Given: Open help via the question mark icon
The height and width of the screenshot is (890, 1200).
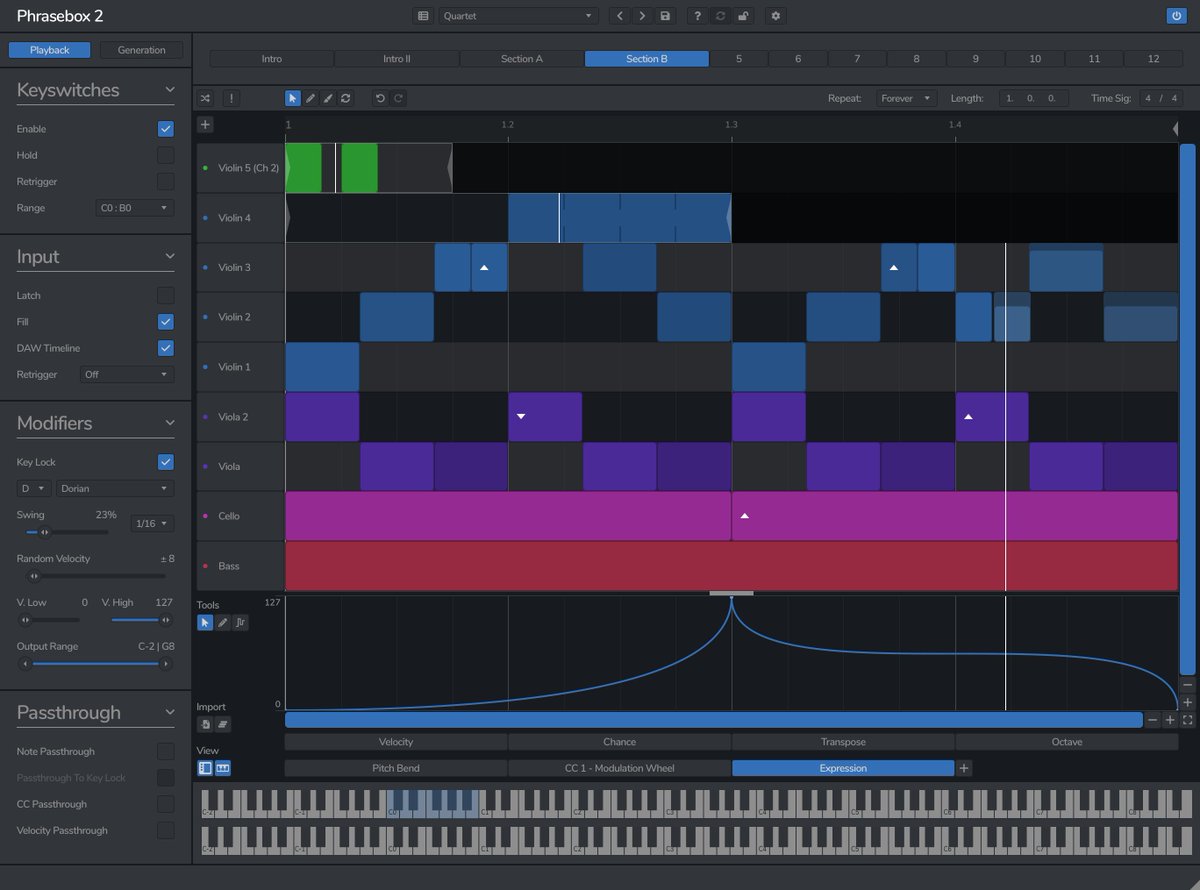Looking at the screenshot, I should pos(697,16).
